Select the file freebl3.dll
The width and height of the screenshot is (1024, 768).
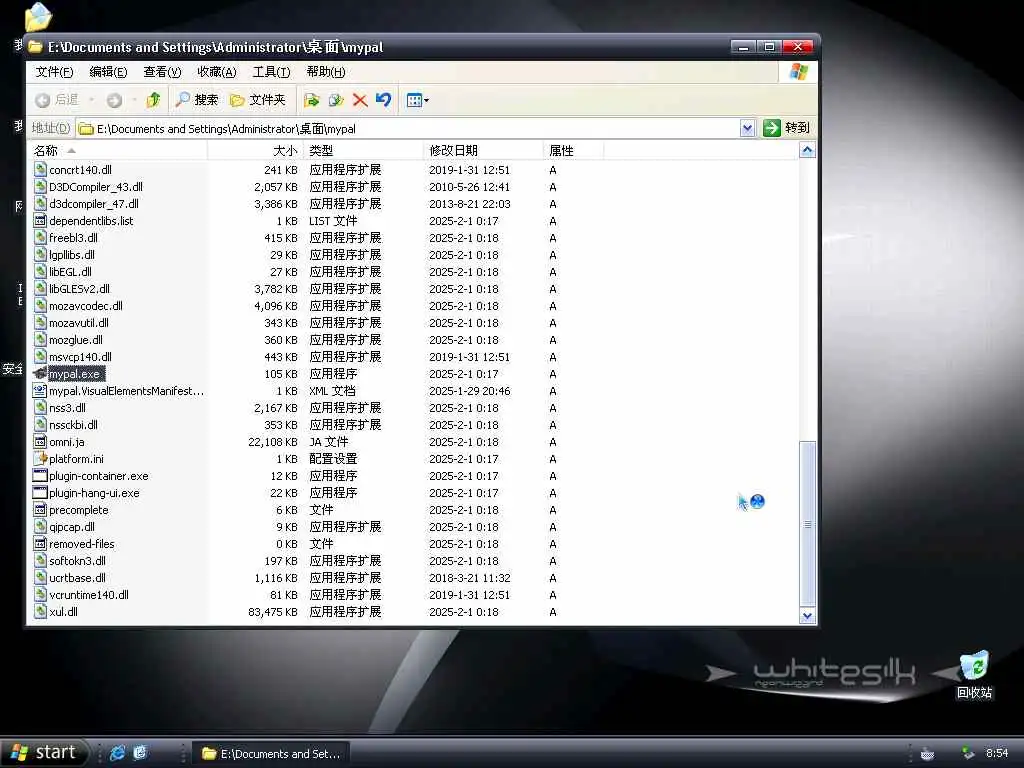coord(73,238)
